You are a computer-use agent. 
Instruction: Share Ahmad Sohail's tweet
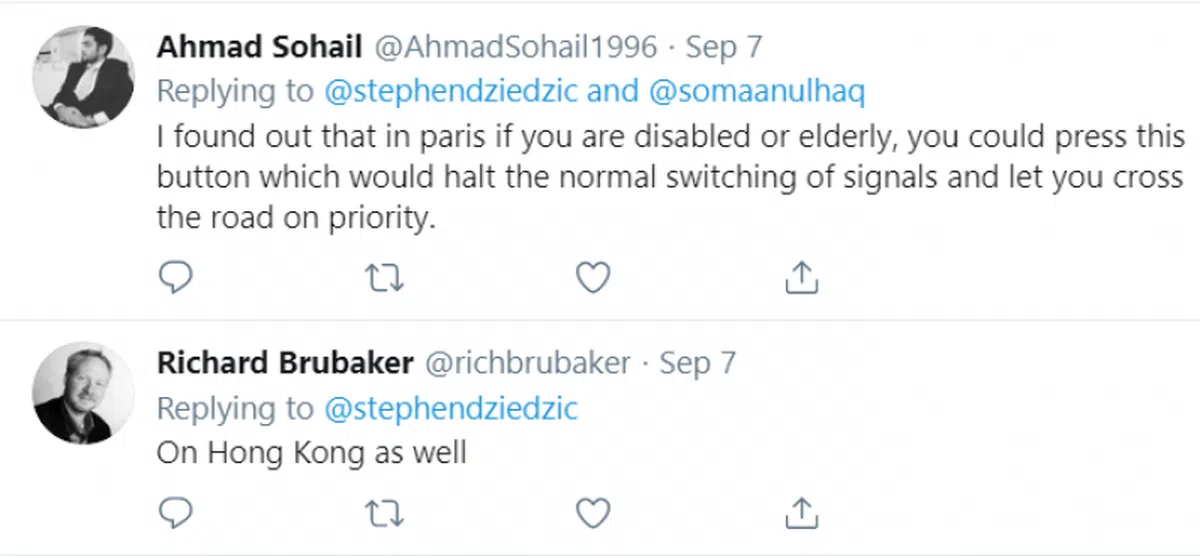click(802, 278)
